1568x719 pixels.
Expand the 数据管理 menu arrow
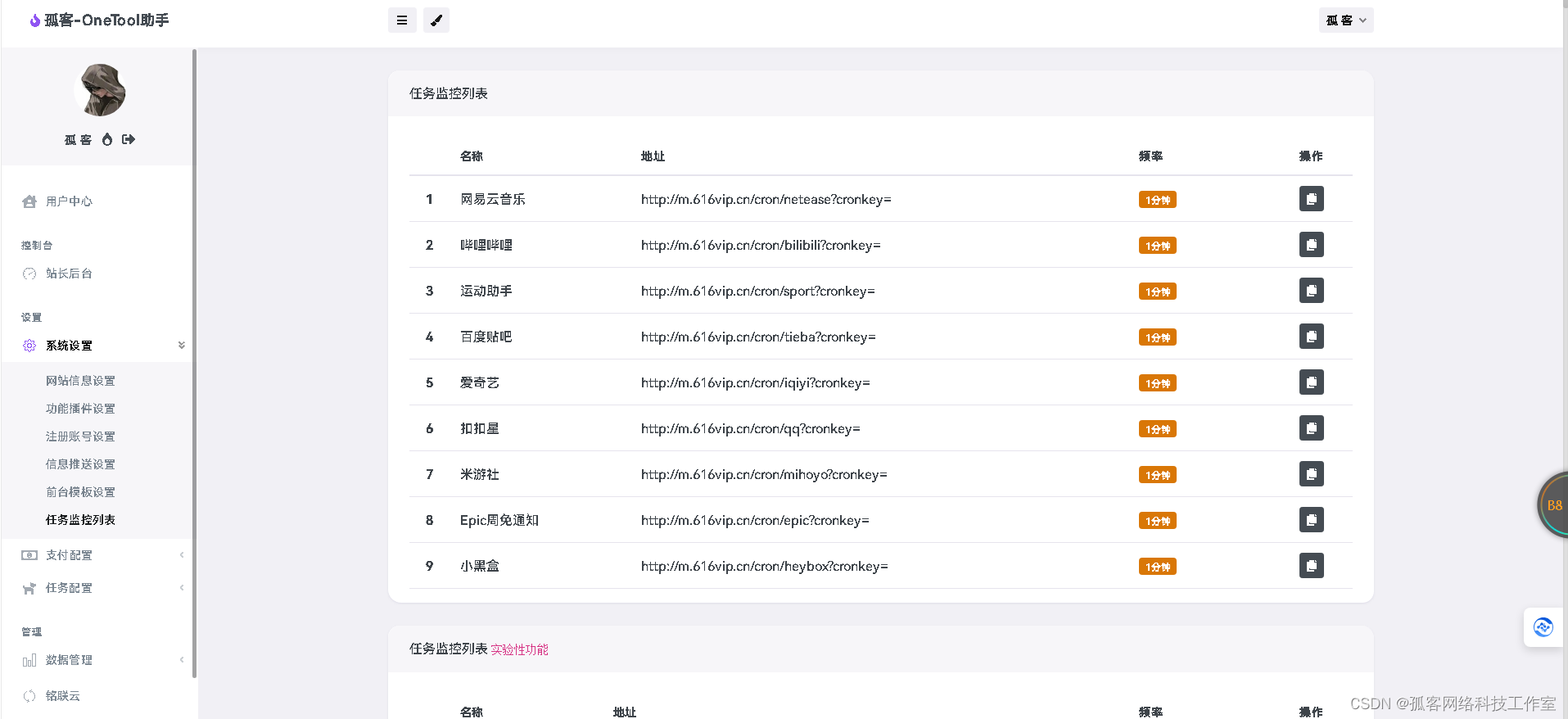coord(182,660)
